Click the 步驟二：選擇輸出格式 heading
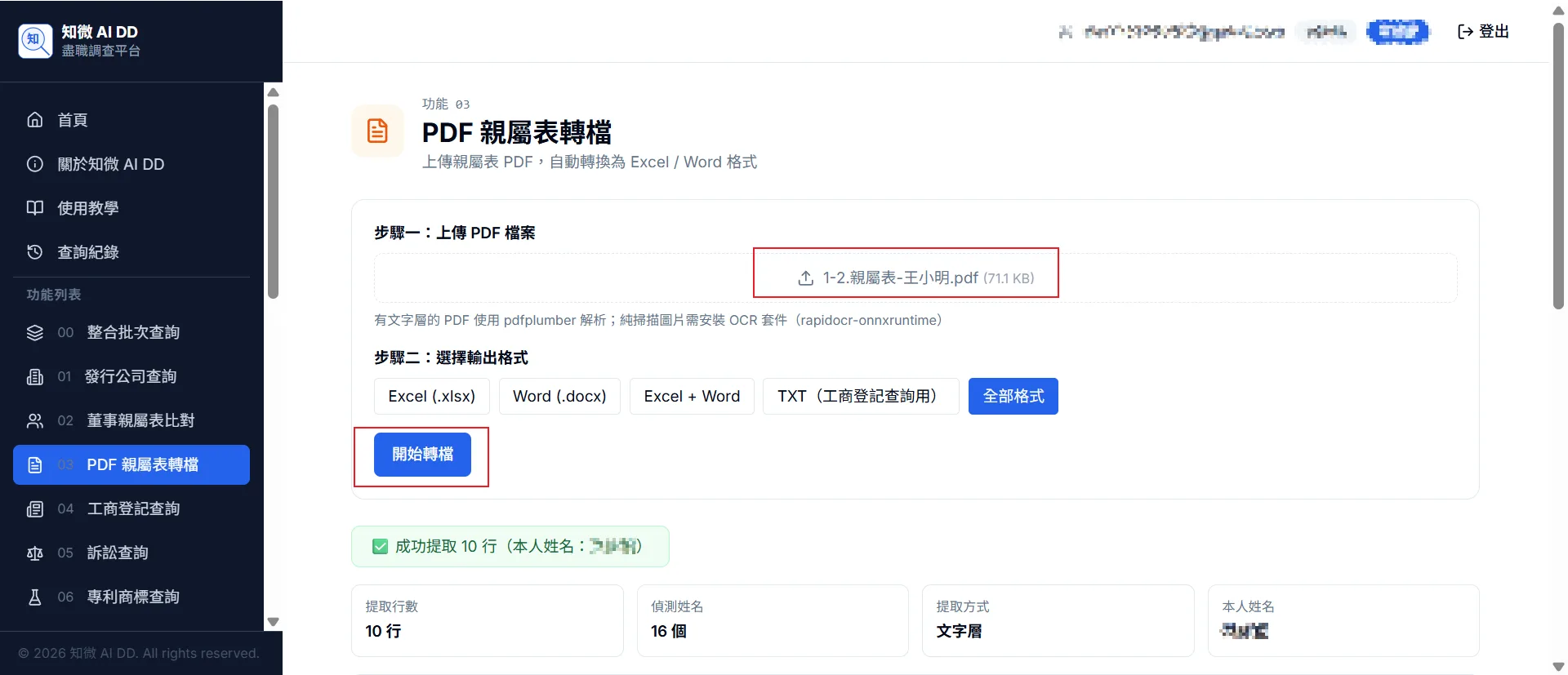 tap(451, 357)
